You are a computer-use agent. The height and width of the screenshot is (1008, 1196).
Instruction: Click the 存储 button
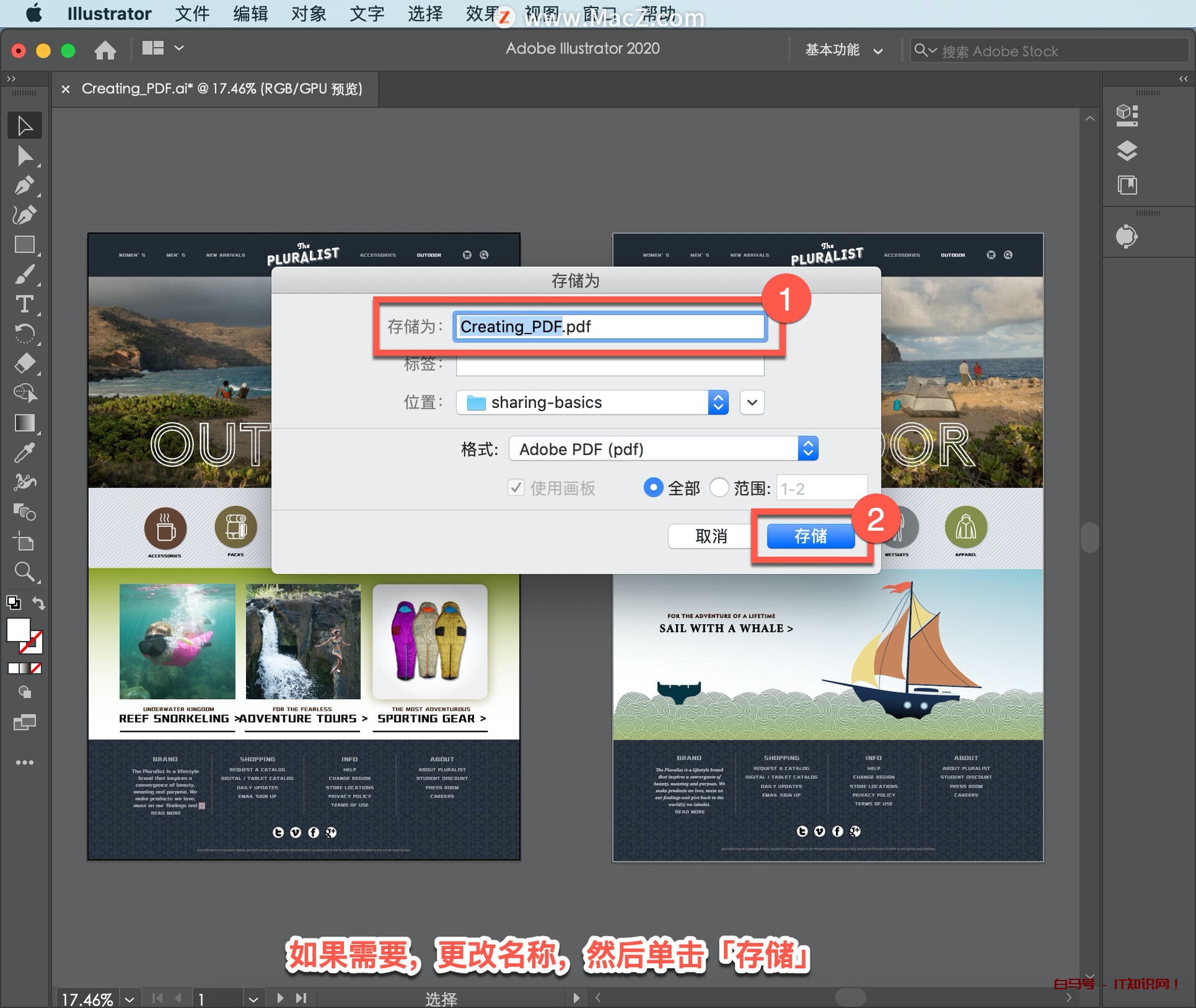(811, 536)
